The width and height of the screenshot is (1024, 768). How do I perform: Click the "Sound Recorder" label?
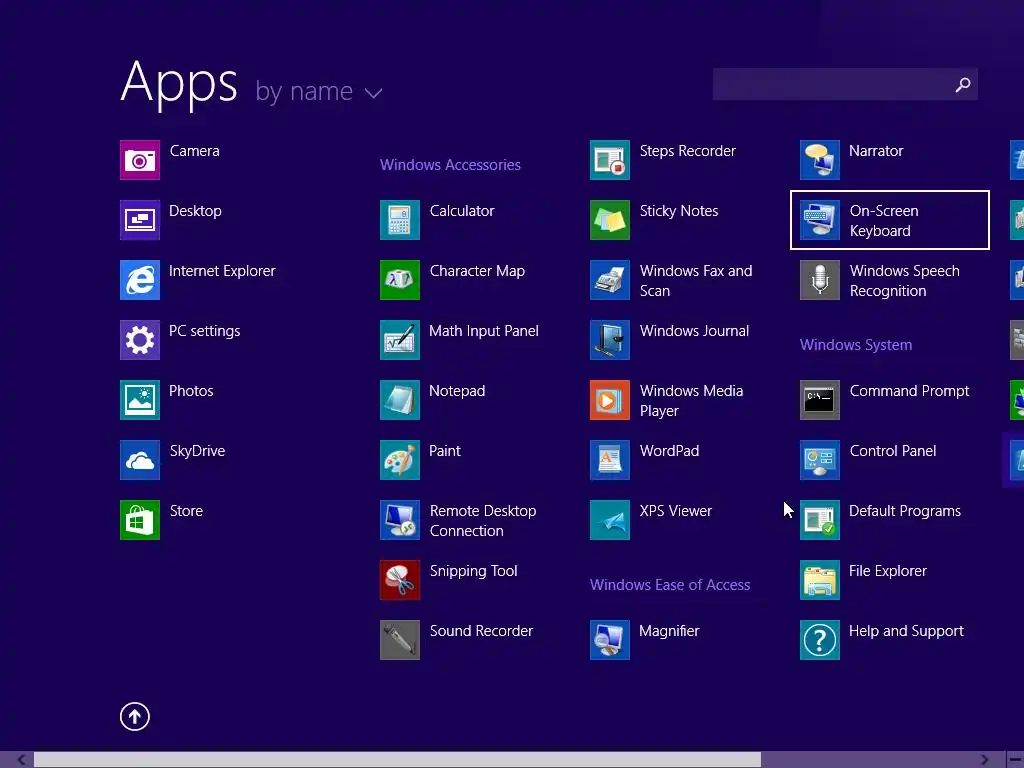point(481,632)
